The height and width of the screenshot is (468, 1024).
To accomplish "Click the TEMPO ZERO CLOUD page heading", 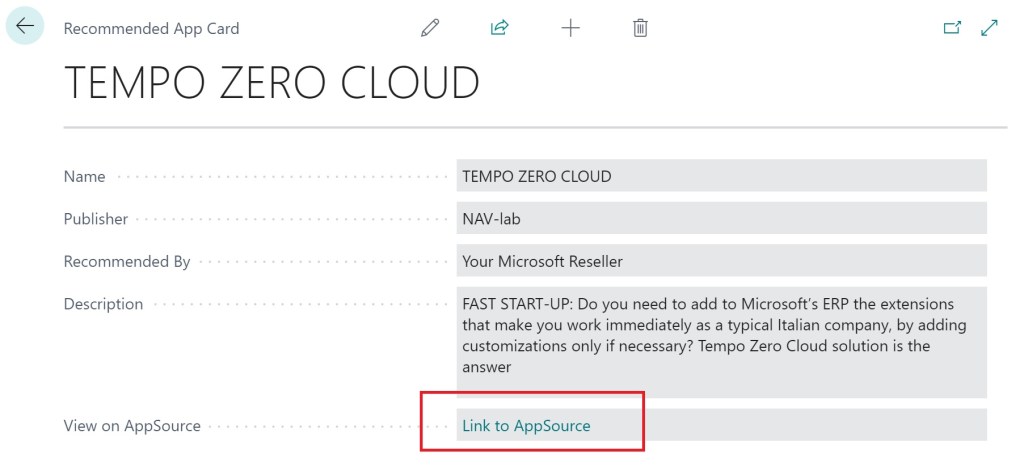I will (x=272, y=84).
